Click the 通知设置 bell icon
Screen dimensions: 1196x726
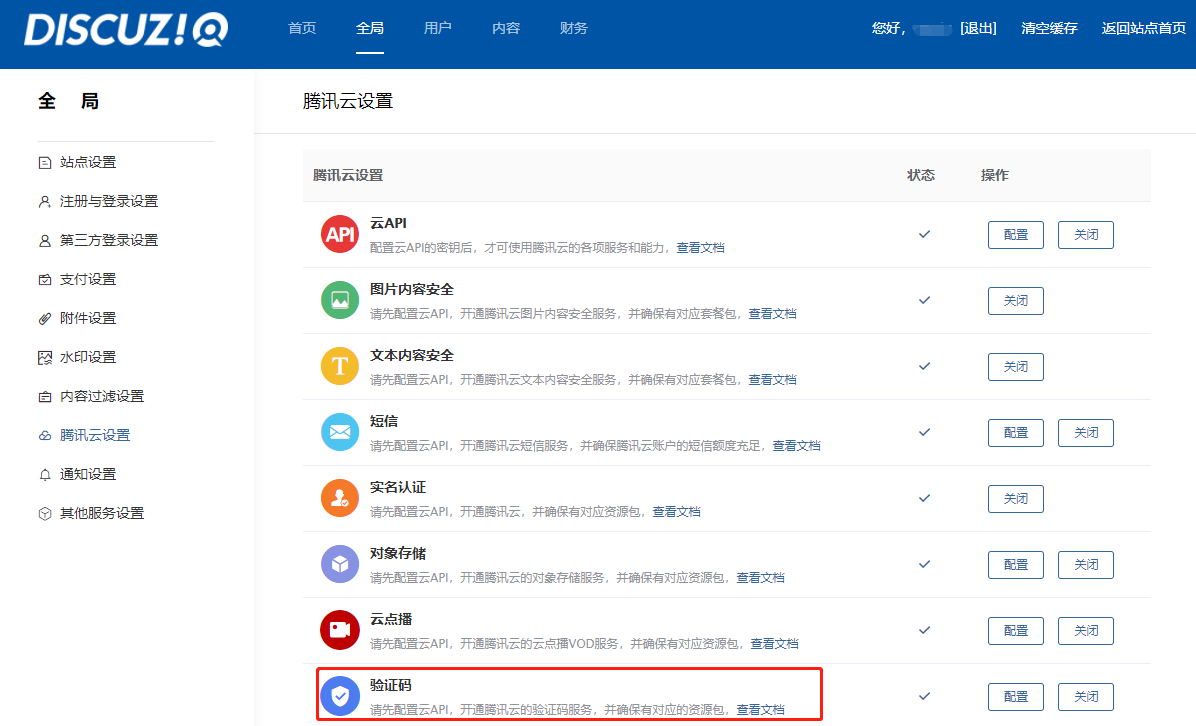click(45, 474)
